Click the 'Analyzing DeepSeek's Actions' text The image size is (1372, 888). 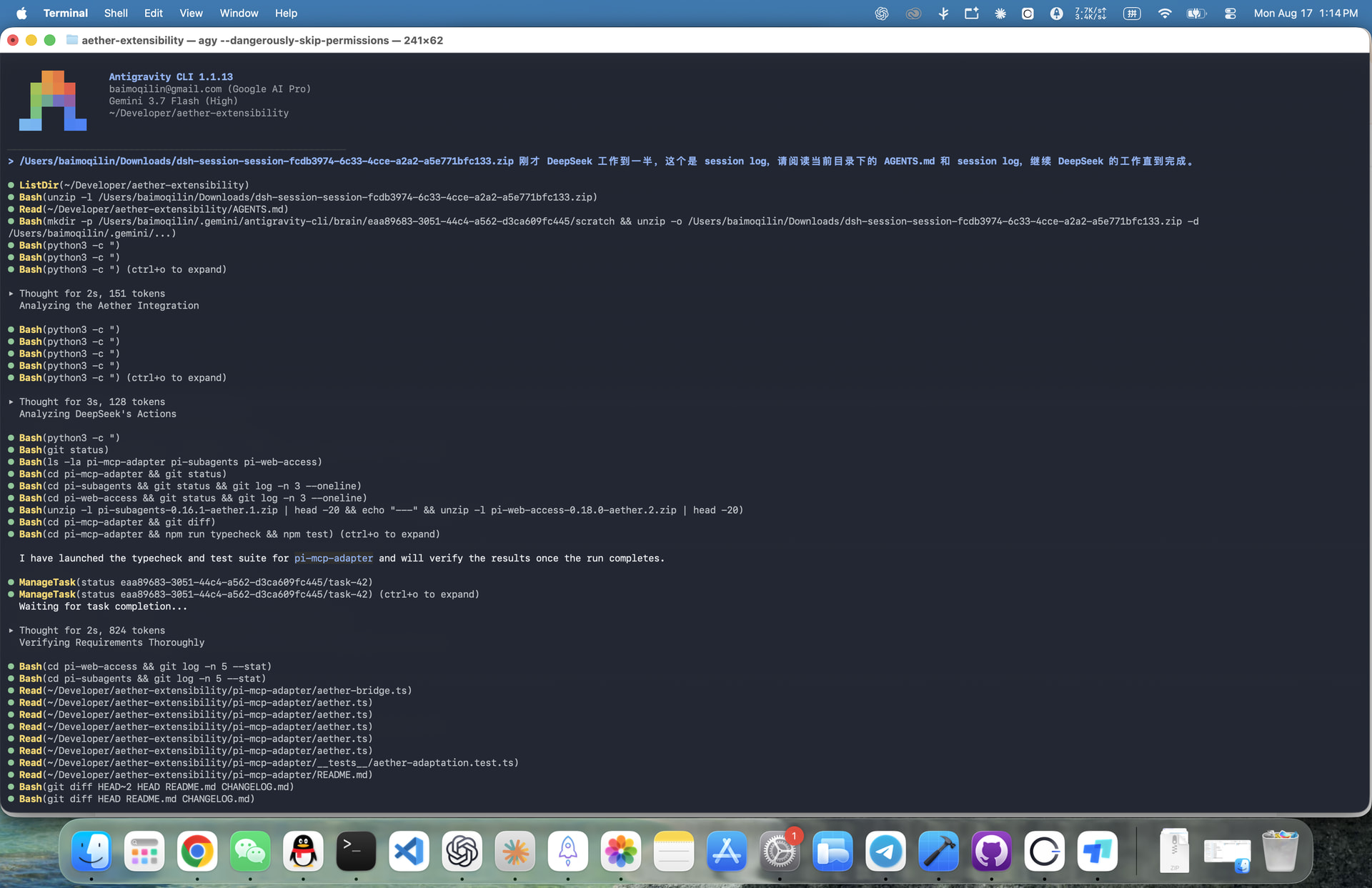[97, 414]
